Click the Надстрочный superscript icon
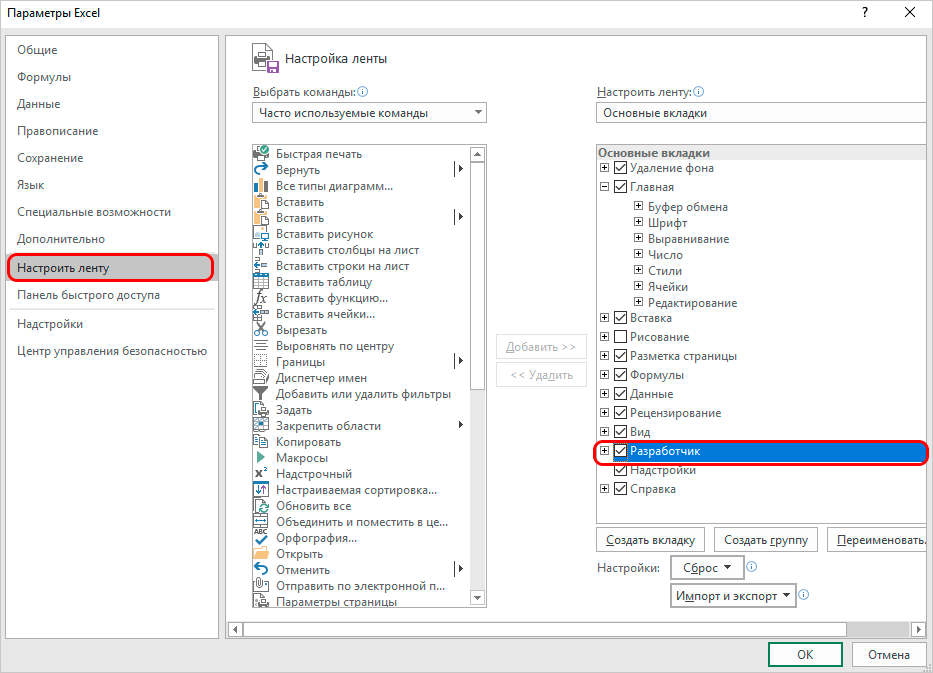Image resolution: width=933 pixels, height=673 pixels. [x=261, y=474]
